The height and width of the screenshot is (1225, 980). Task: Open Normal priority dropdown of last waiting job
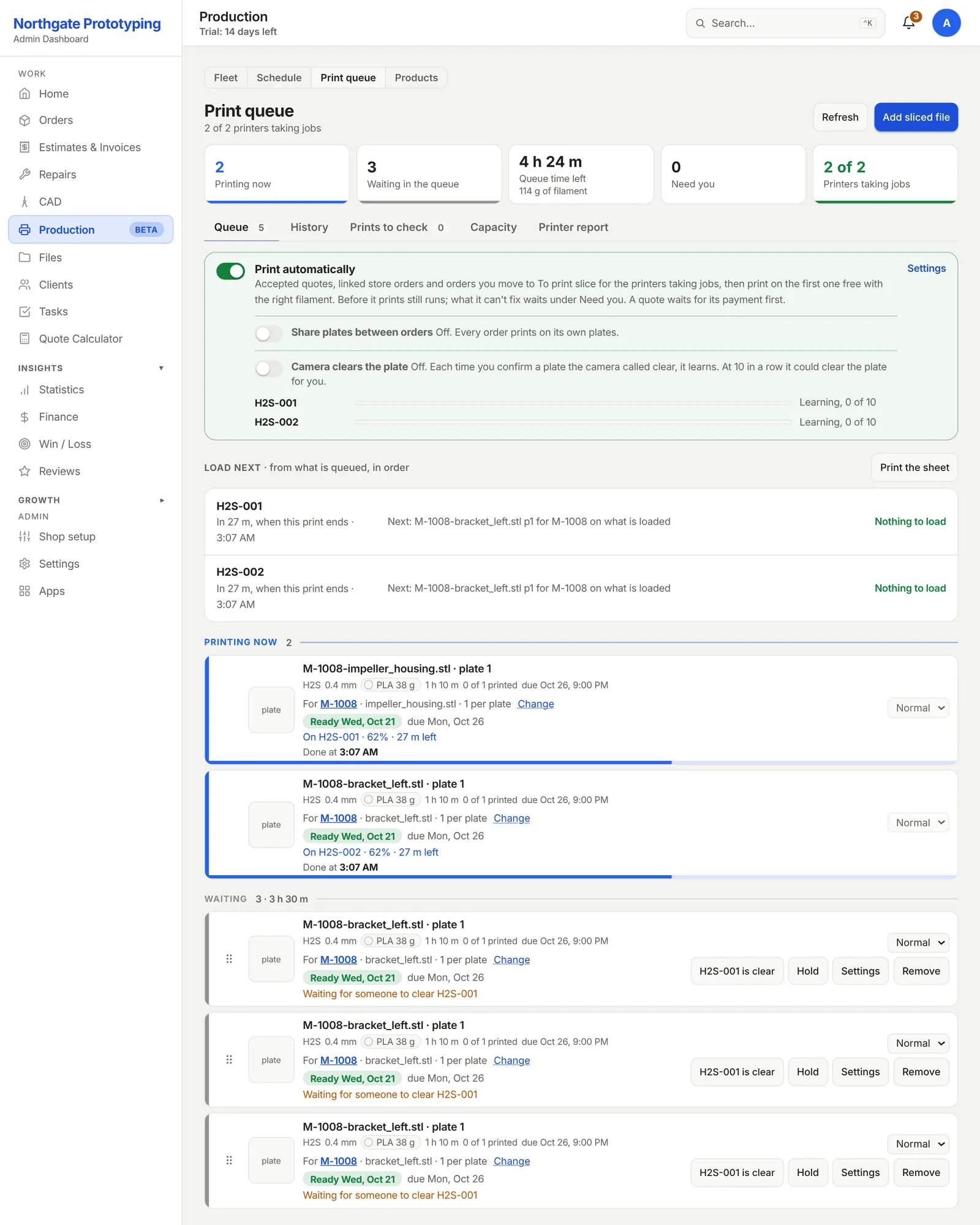pyautogui.click(x=918, y=1144)
